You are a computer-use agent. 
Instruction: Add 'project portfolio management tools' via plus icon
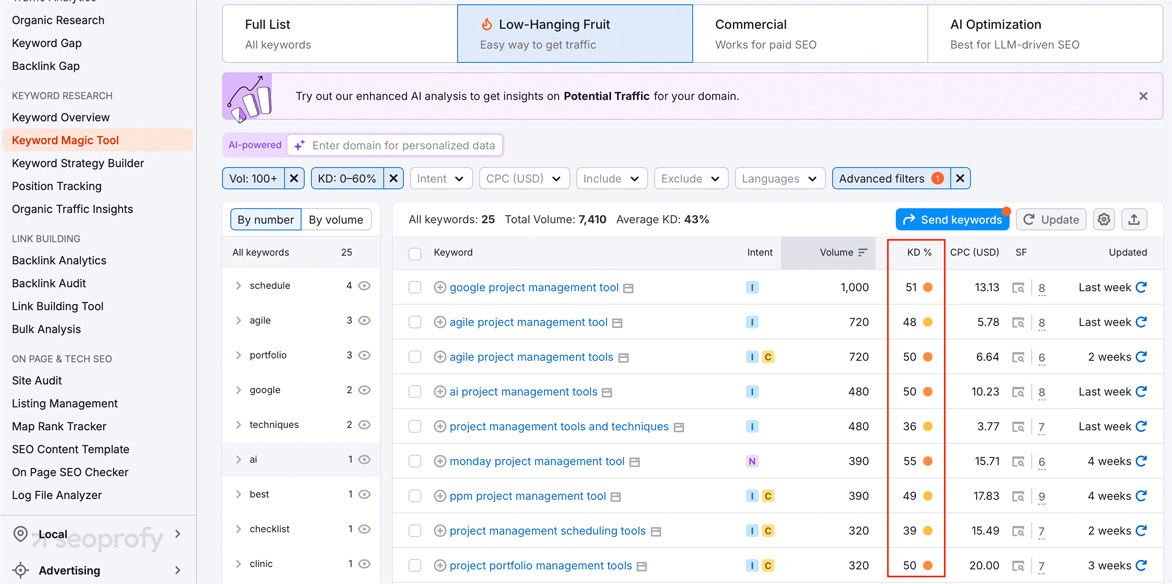(x=440, y=565)
